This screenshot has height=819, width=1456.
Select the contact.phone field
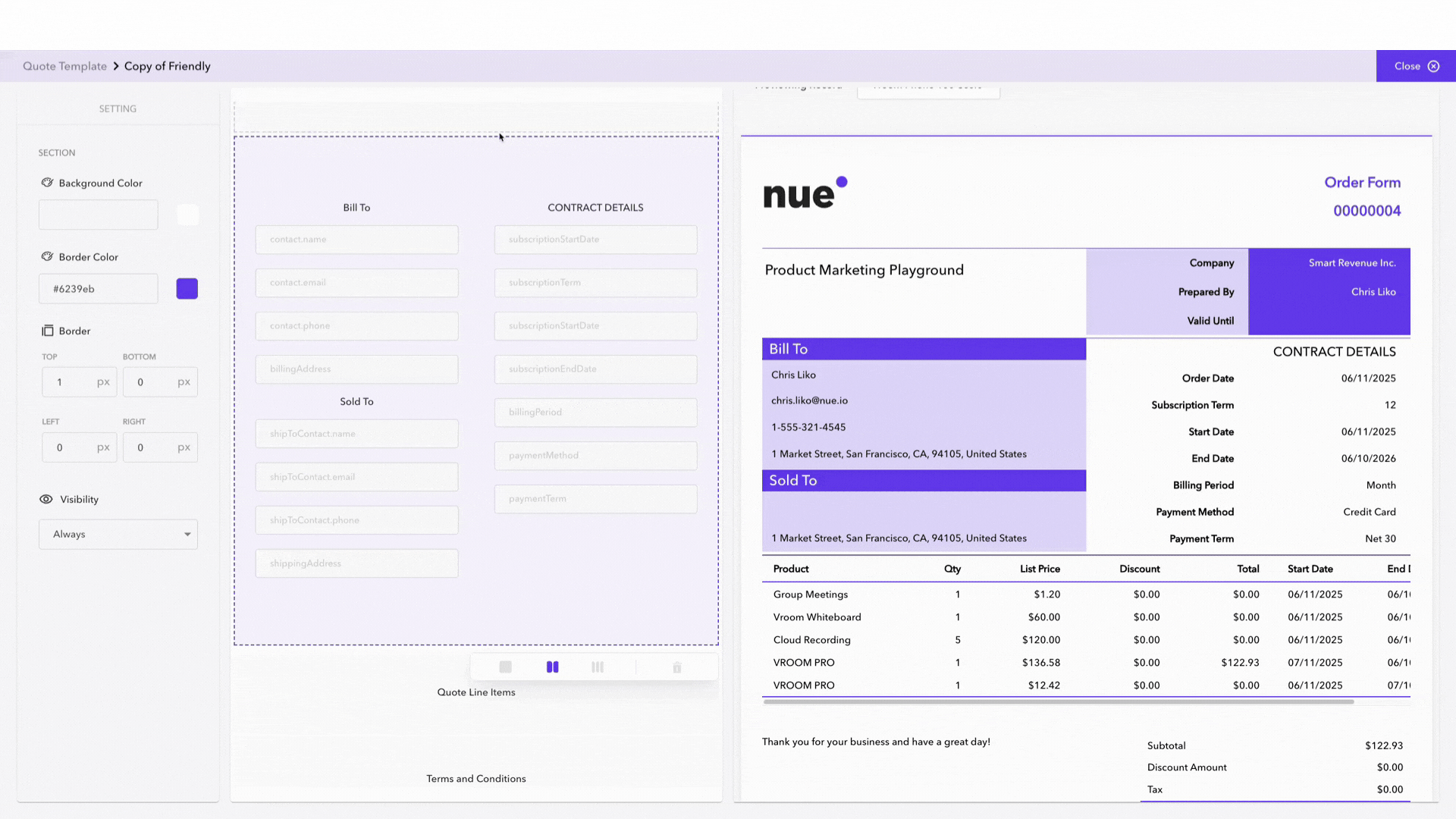tap(356, 326)
